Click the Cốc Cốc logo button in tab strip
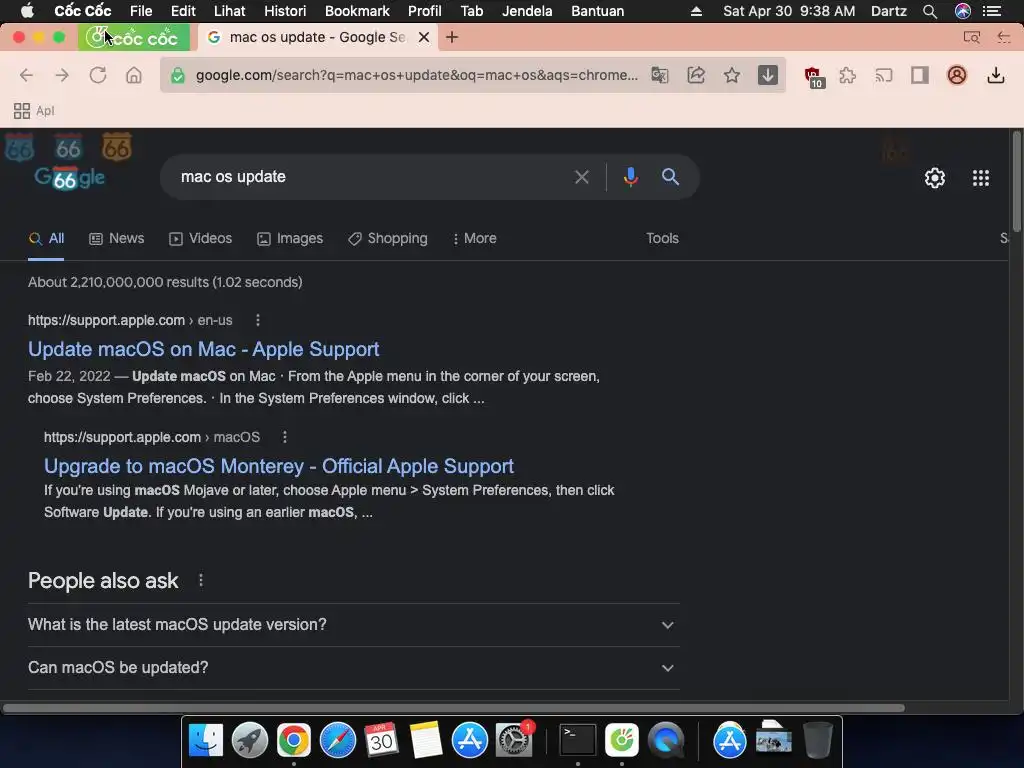The image size is (1024, 768). (x=134, y=38)
